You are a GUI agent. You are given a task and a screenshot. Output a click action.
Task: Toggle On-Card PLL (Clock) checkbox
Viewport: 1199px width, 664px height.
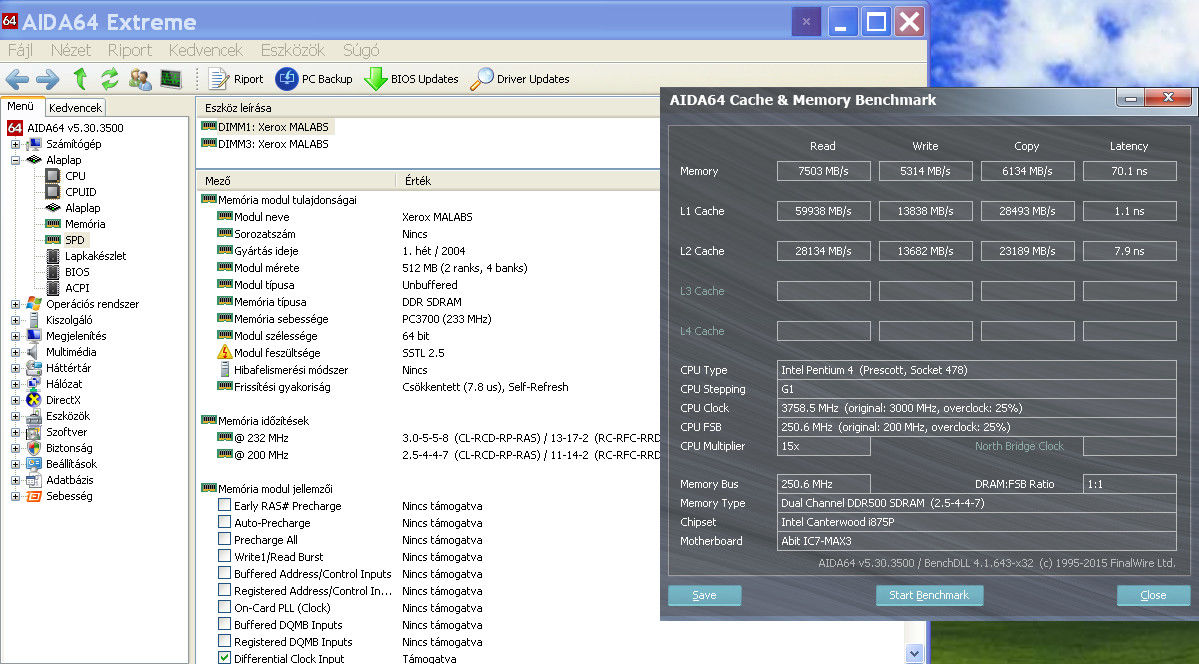pyautogui.click(x=224, y=607)
